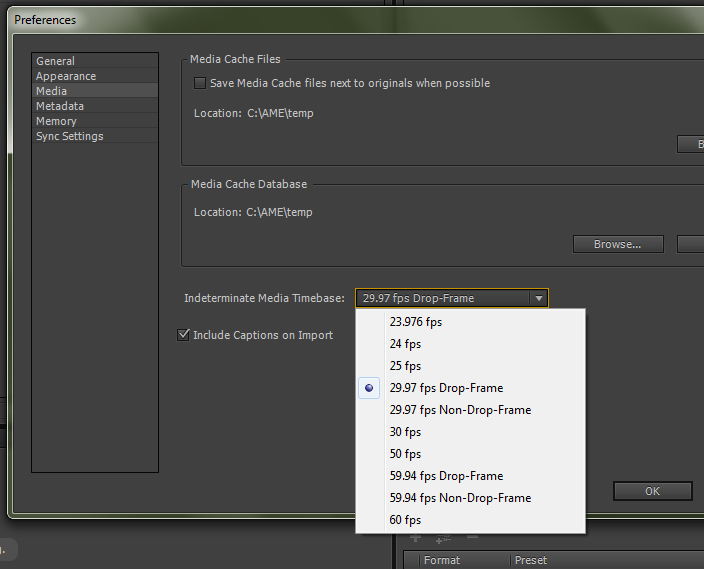704x569 pixels.
Task: Click the Media Cache Database location path text
Action: 279,212
